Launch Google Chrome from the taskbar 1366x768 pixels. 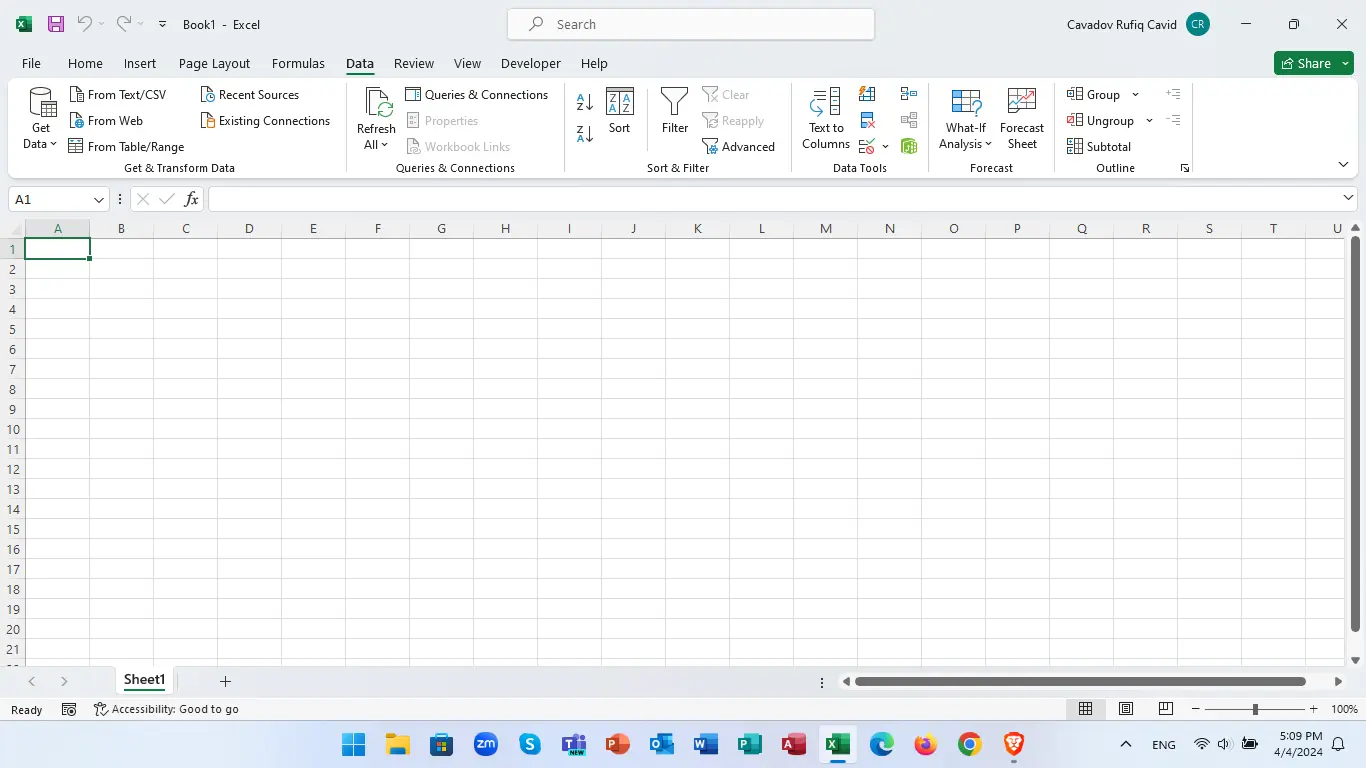pos(969,744)
